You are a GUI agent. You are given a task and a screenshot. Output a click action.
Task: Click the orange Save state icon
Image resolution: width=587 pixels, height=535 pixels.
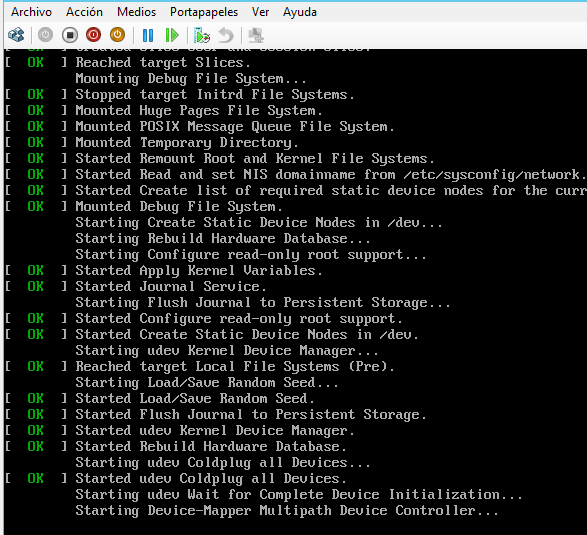(118, 35)
